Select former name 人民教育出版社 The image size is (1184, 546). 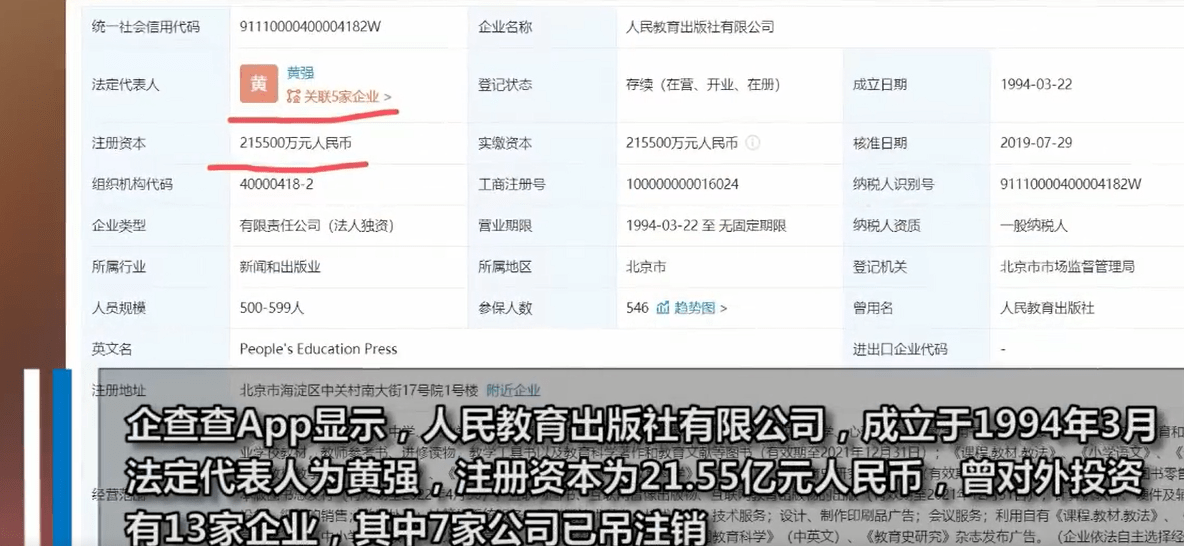click(x=1047, y=308)
